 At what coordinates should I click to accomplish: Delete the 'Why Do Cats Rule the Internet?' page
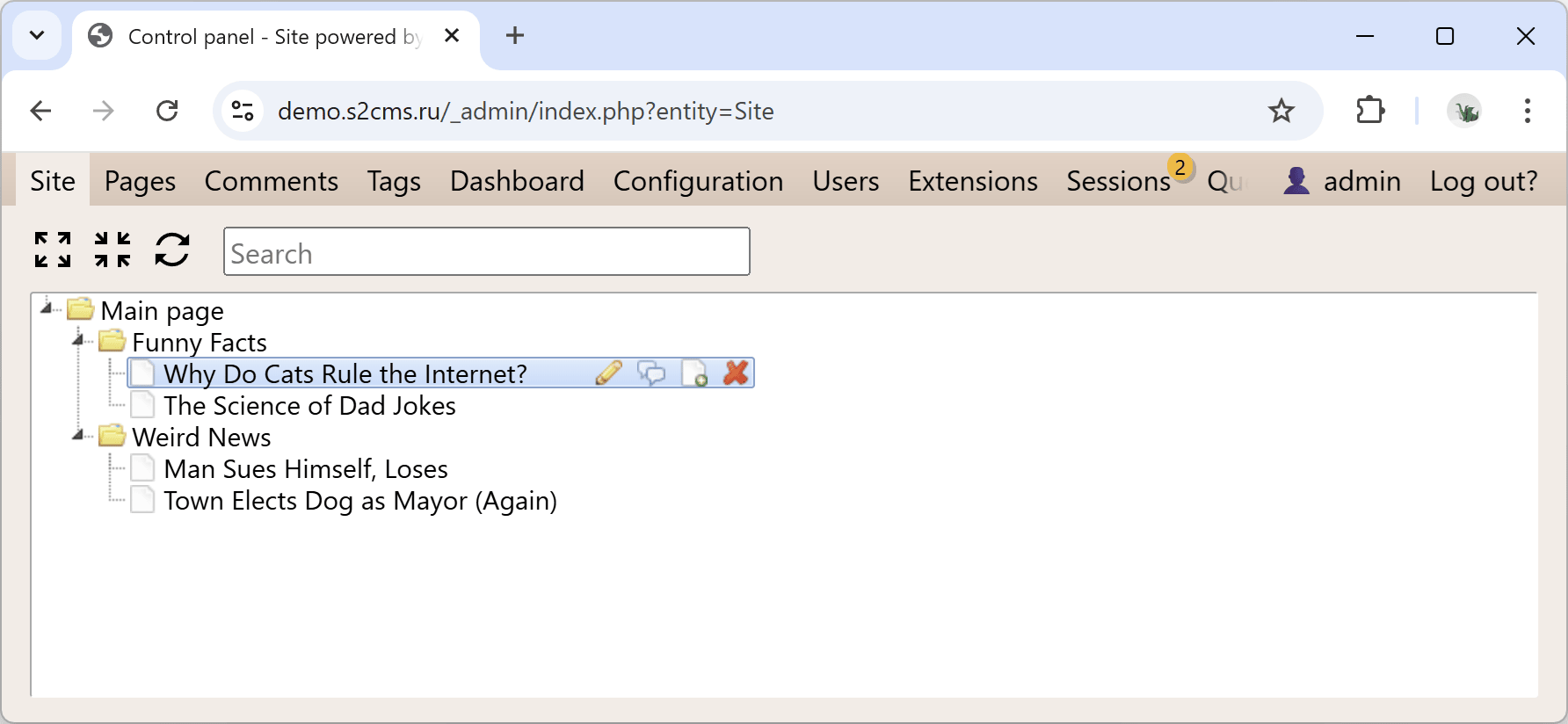(x=736, y=373)
